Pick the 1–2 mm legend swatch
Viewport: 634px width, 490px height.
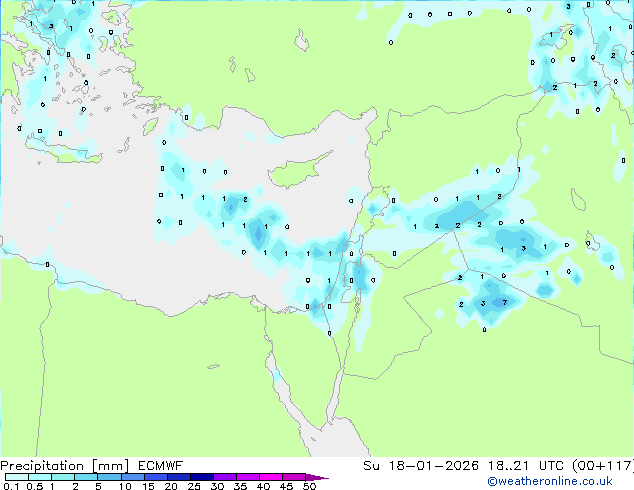[x=63, y=477]
